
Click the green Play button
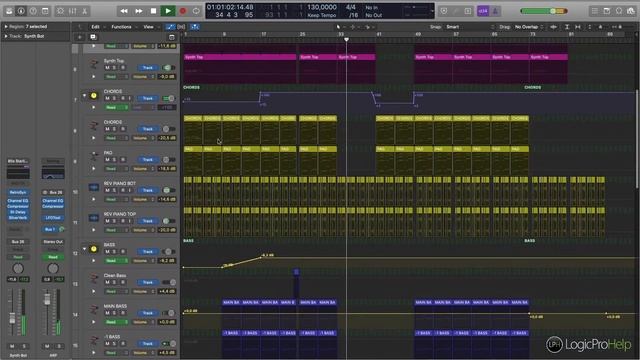(x=168, y=11)
